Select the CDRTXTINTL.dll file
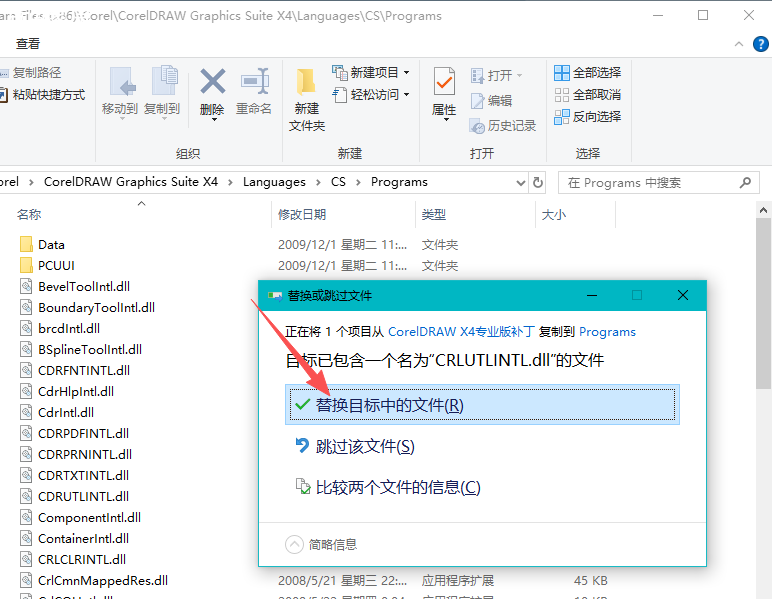The height and width of the screenshot is (599, 772). point(74,475)
